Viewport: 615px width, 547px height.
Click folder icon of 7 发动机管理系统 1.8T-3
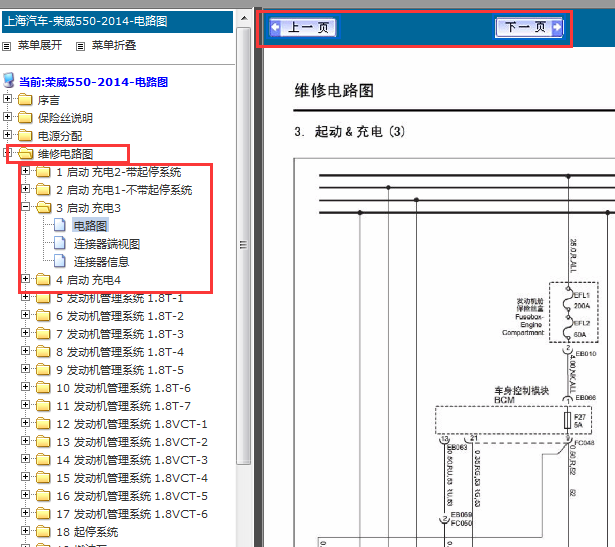[43, 334]
